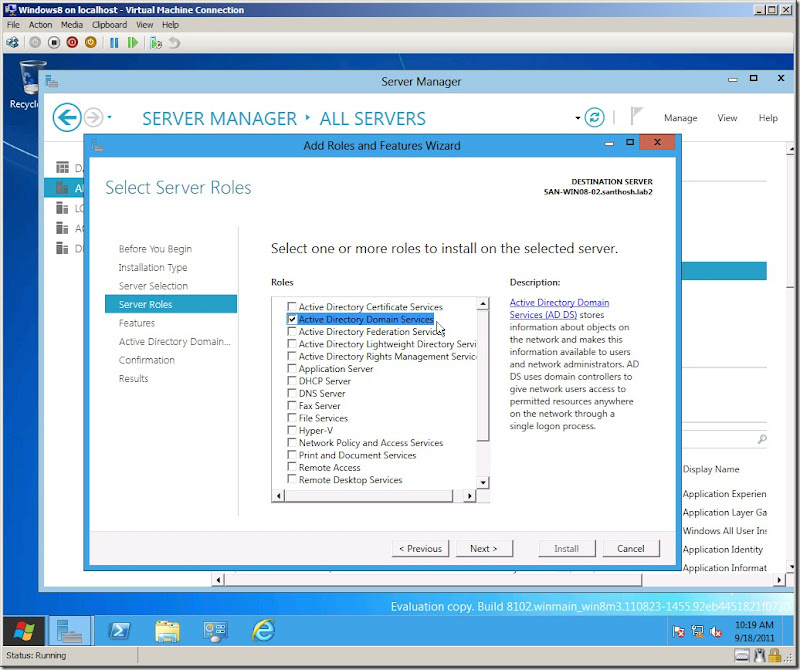
Task: Click the Next button
Action: pos(484,548)
